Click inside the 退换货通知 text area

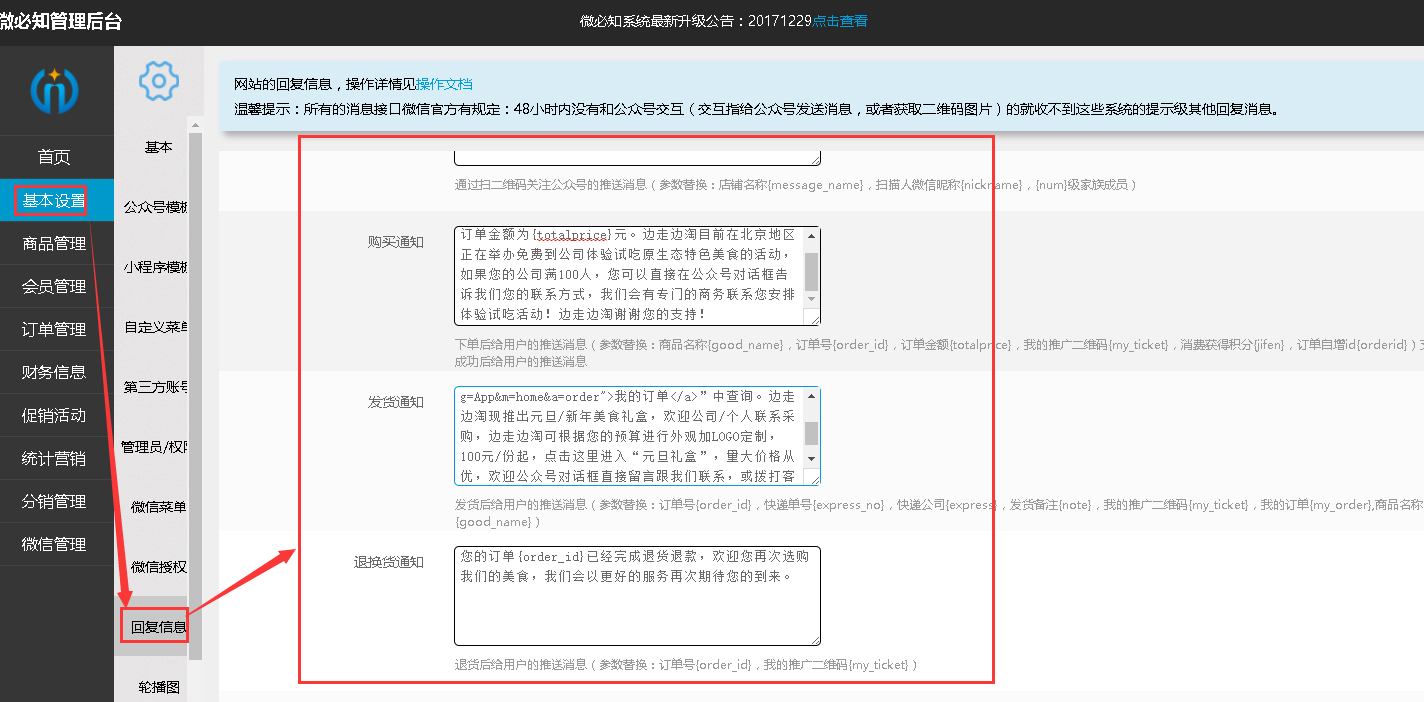tap(636, 595)
